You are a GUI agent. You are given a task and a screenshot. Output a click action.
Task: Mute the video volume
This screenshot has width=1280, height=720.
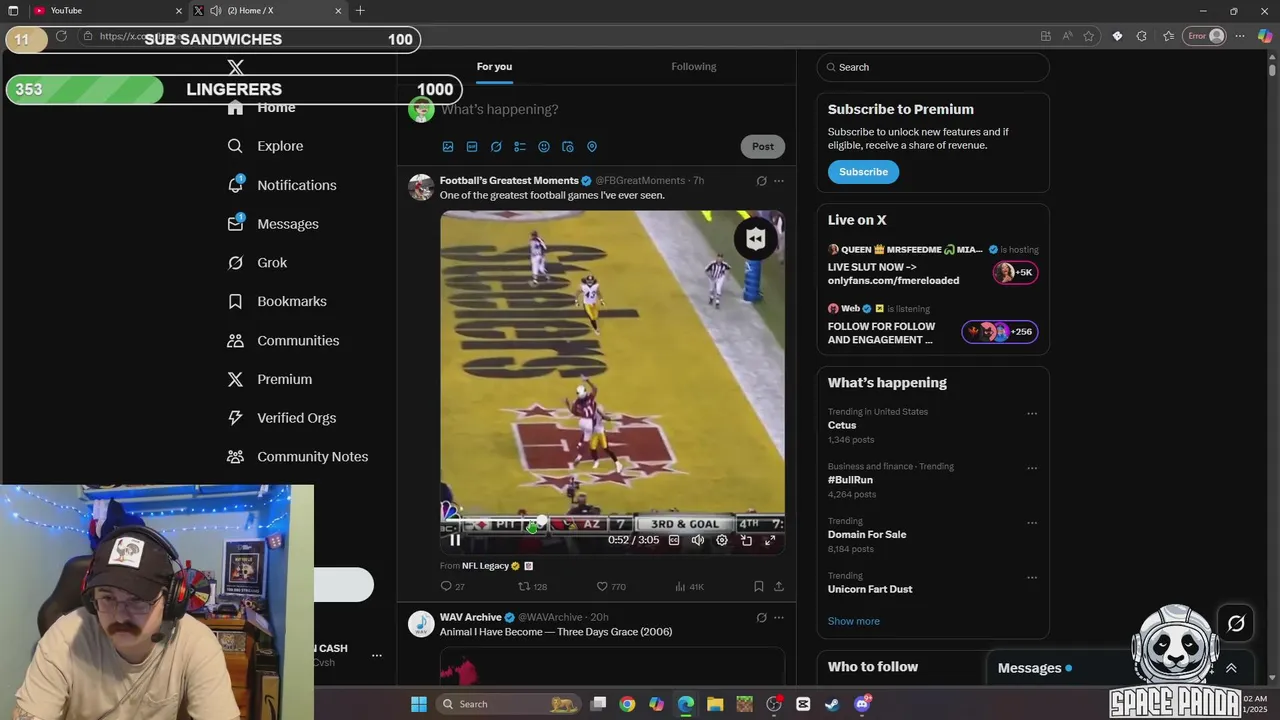click(698, 540)
